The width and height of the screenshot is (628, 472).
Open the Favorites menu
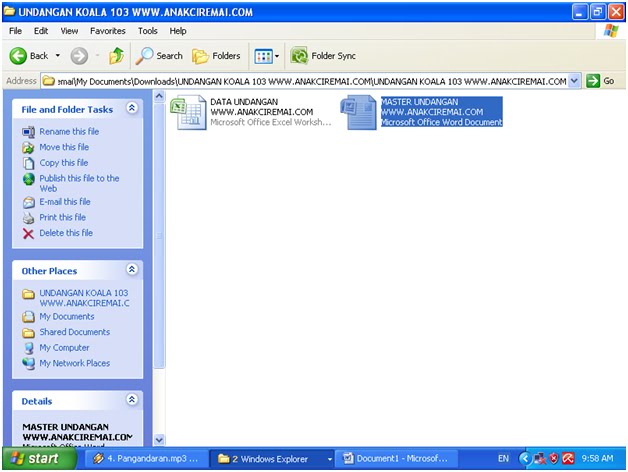(x=108, y=31)
